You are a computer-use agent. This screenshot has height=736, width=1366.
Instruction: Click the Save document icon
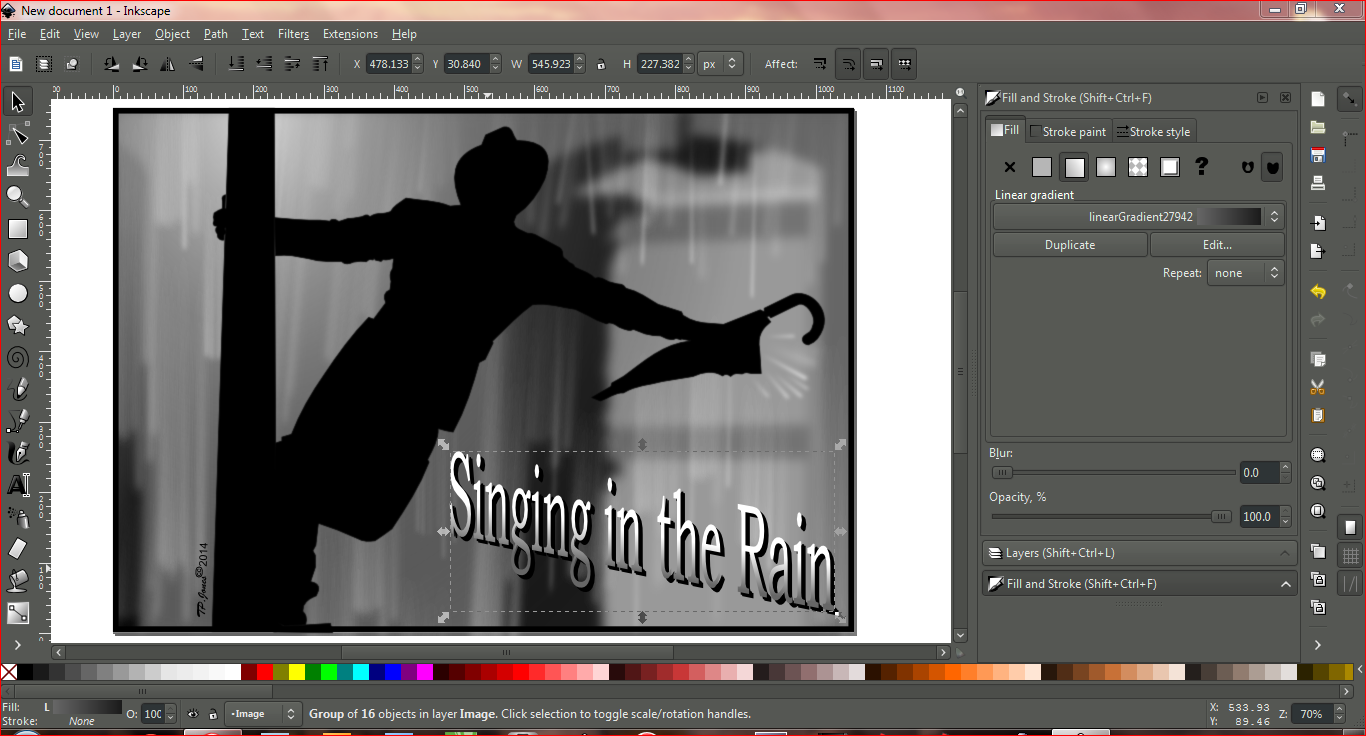[1318, 156]
